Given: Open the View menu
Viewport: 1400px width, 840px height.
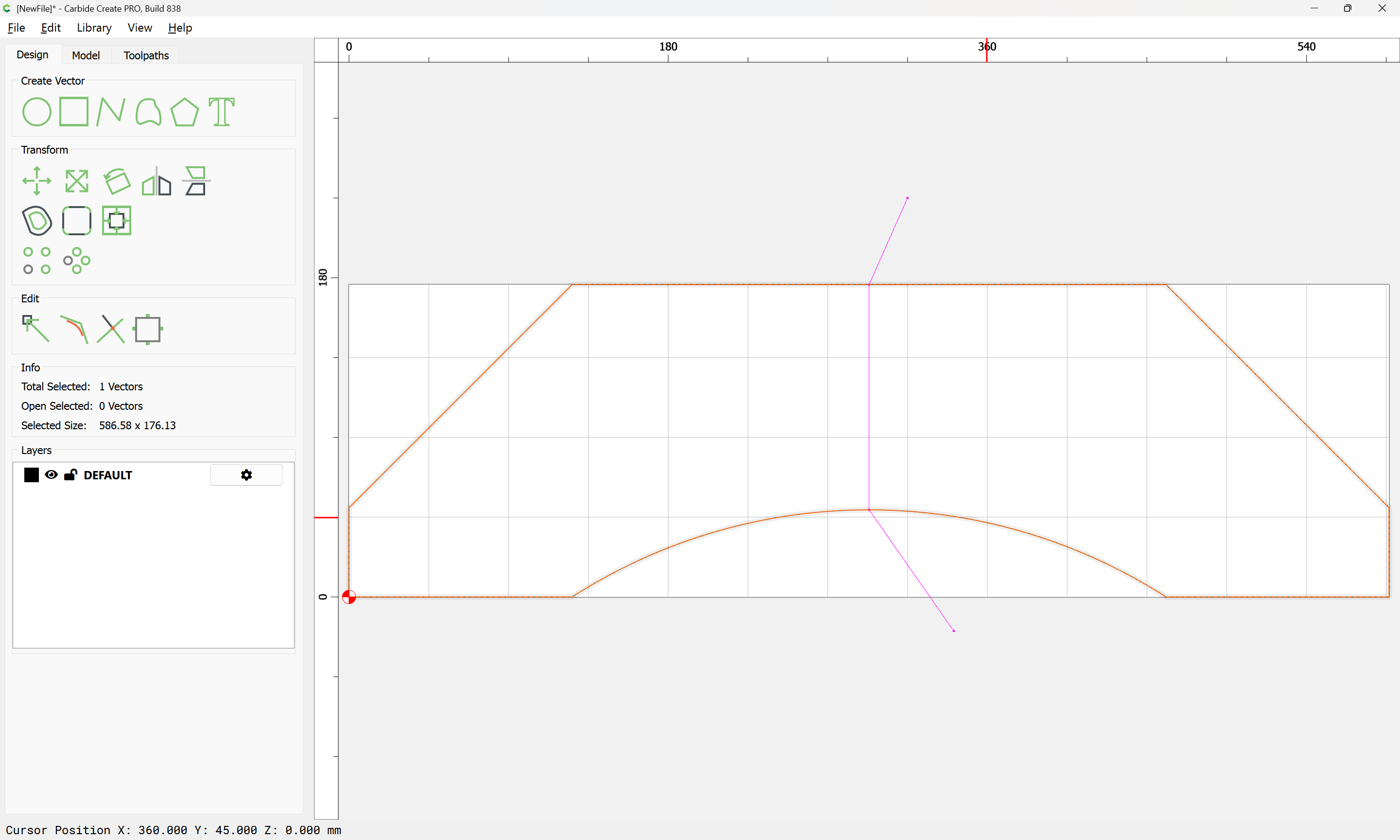Looking at the screenshot, I should tap(140, 28).
